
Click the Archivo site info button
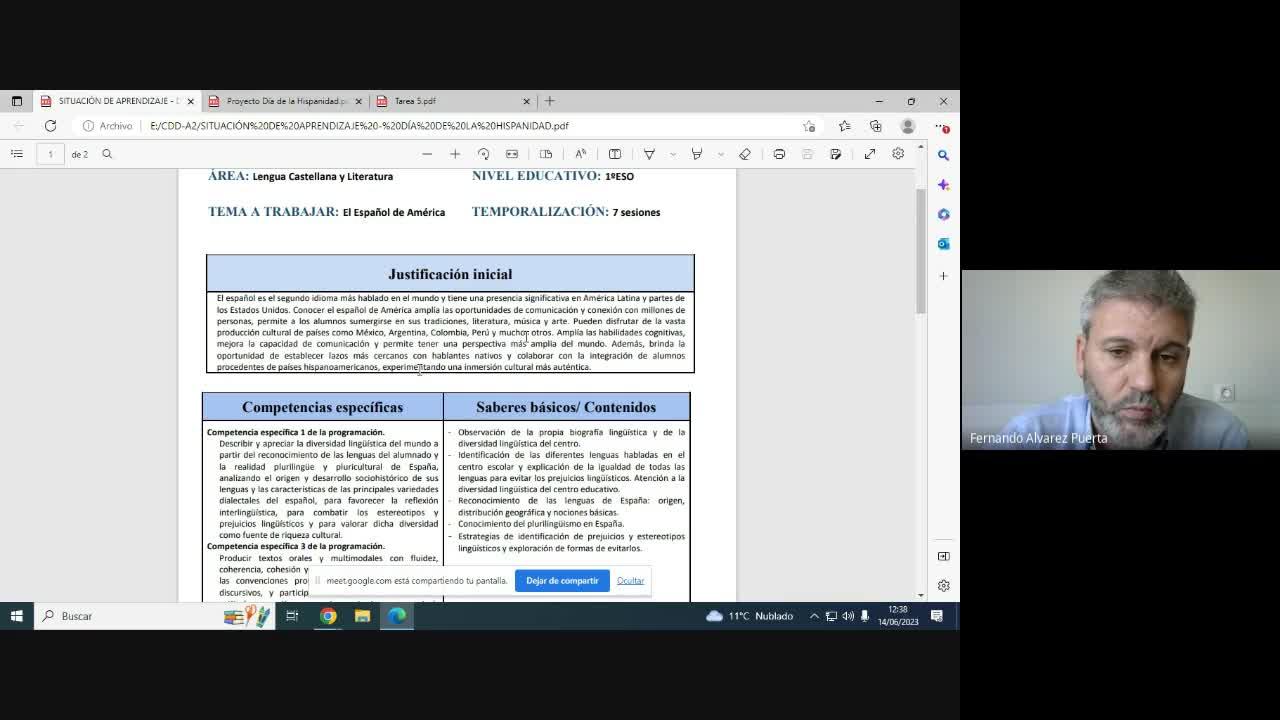click(x=107, y=126)
